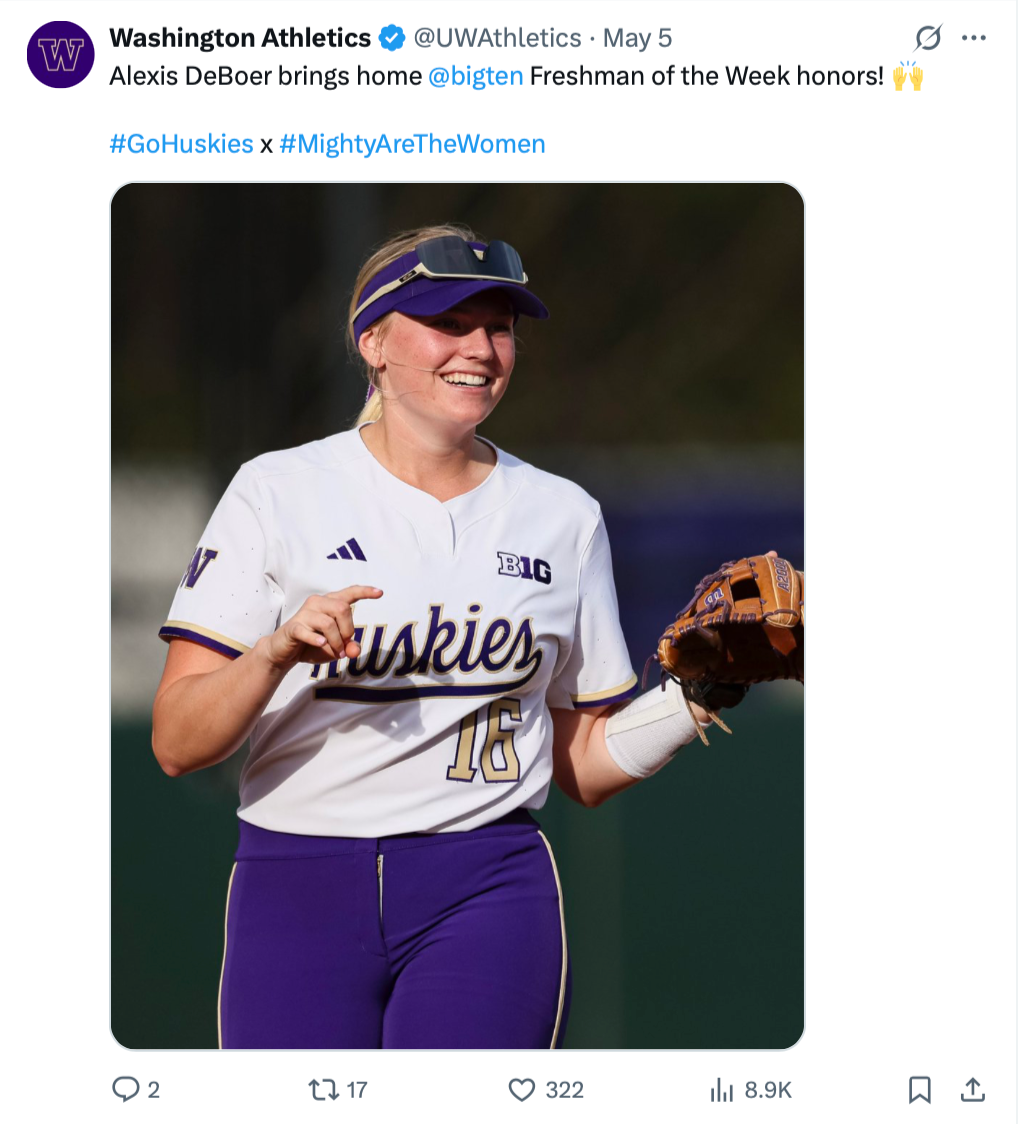Open the #MightyAreTheWomen hashtag
The image size is (1018, 1124).
[x=412, y=144]
